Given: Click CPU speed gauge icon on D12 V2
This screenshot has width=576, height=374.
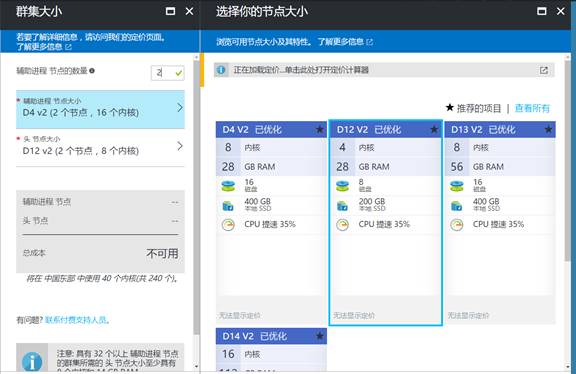Looking at the screenshot, I should click(342, 224).
